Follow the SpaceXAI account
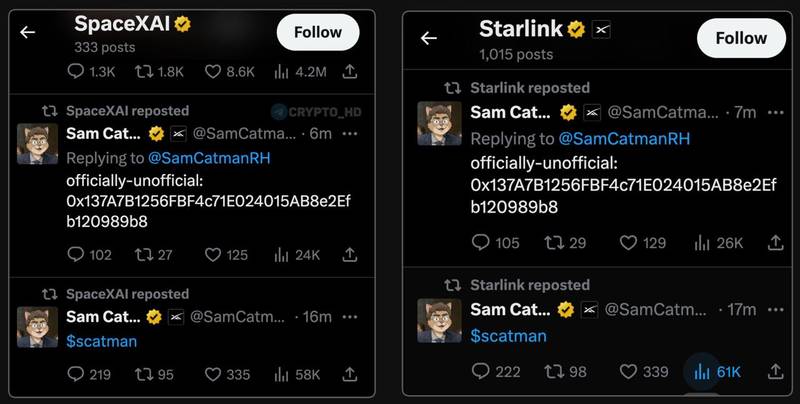Image resolution: width=800 pixels, height=404 pixels. pos(318,32)
